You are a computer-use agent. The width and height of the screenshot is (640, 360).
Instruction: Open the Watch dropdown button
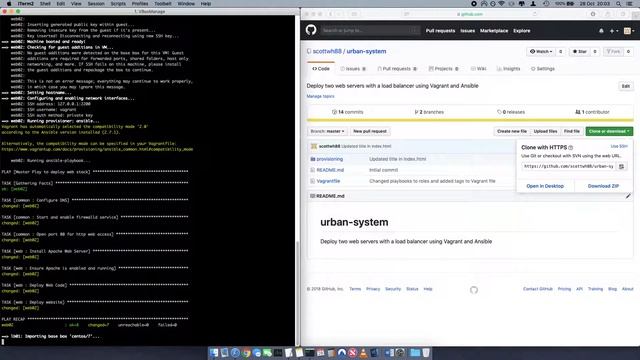click(x=541, y=51)
